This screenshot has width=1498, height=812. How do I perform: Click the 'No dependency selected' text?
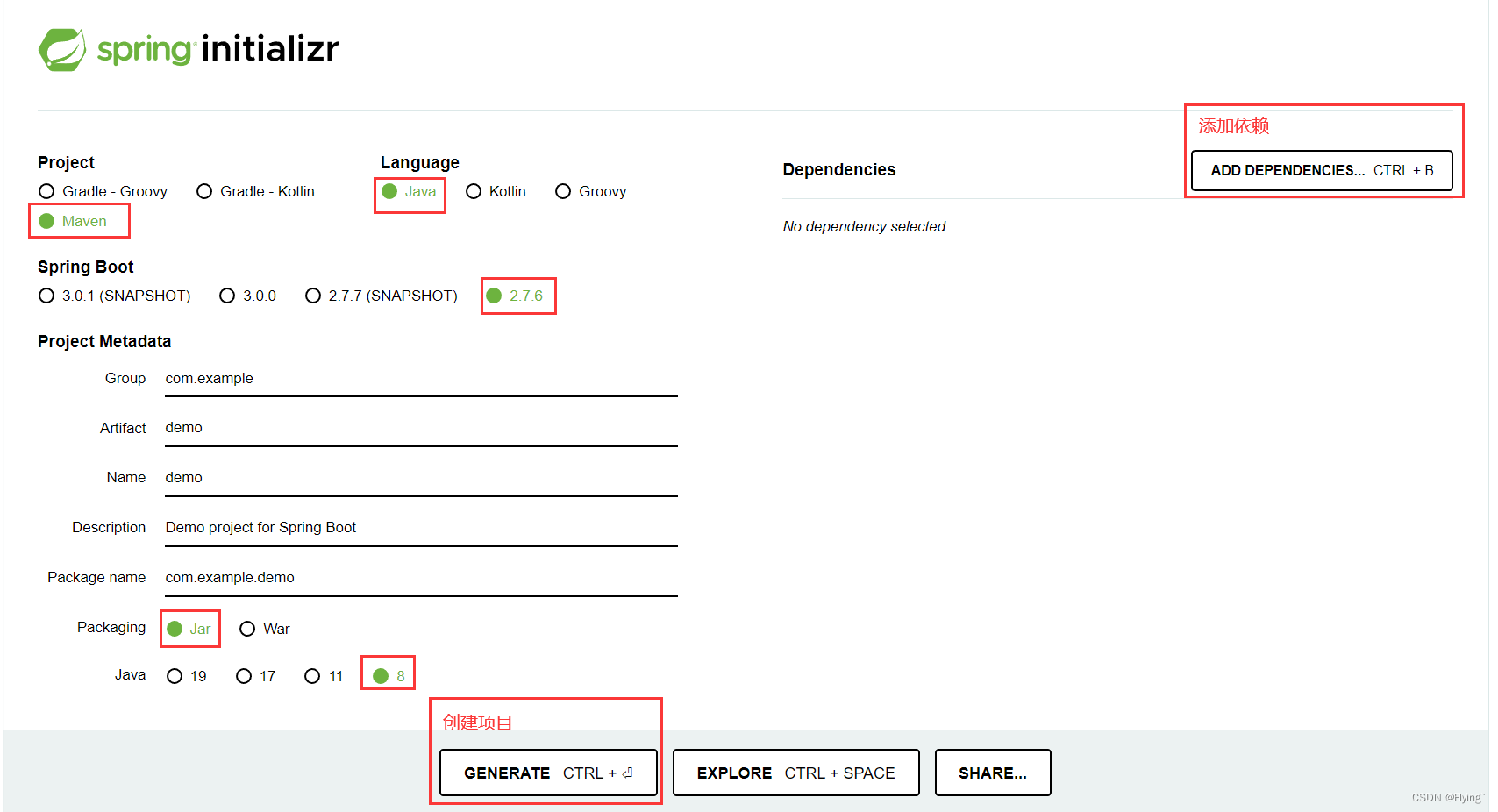(864, 226)
